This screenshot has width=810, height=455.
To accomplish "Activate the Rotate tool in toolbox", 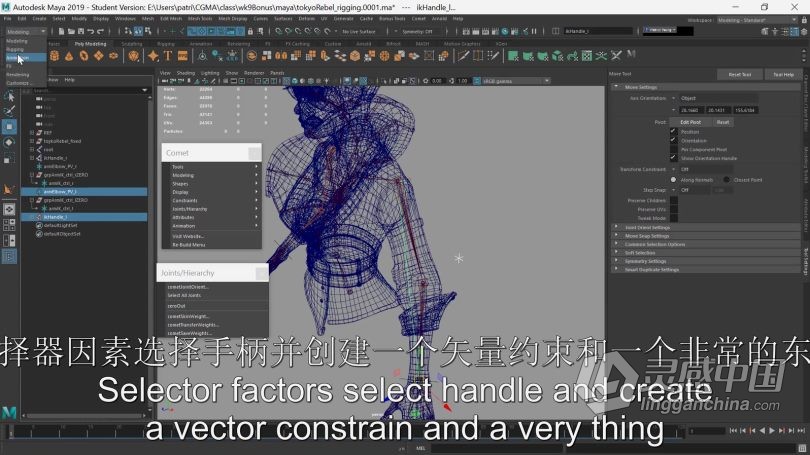I will pyautogui.click(x=9, y=143).
